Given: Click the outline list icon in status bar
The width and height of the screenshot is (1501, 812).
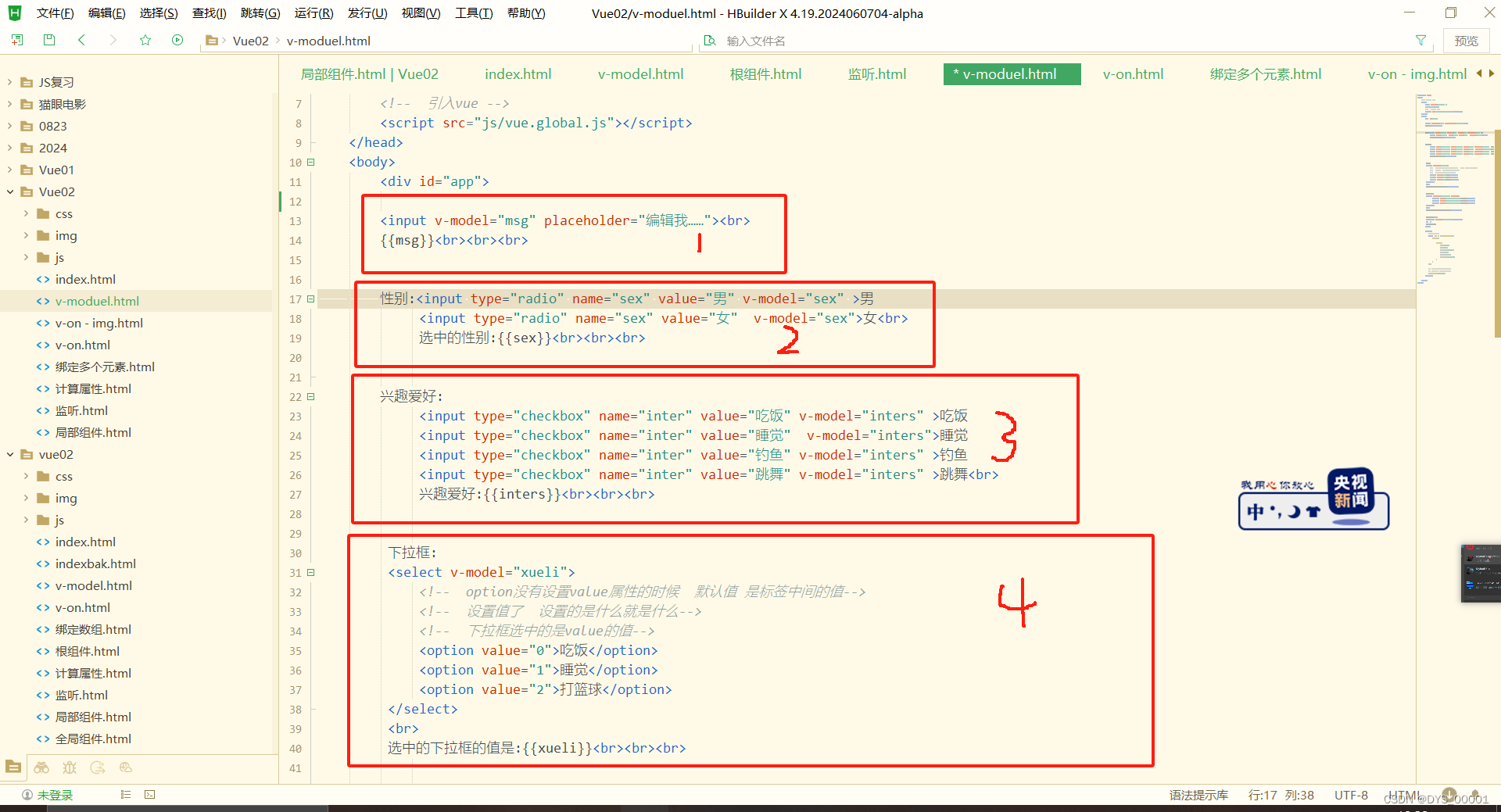Looking at the screenshot, I should 125,795.
